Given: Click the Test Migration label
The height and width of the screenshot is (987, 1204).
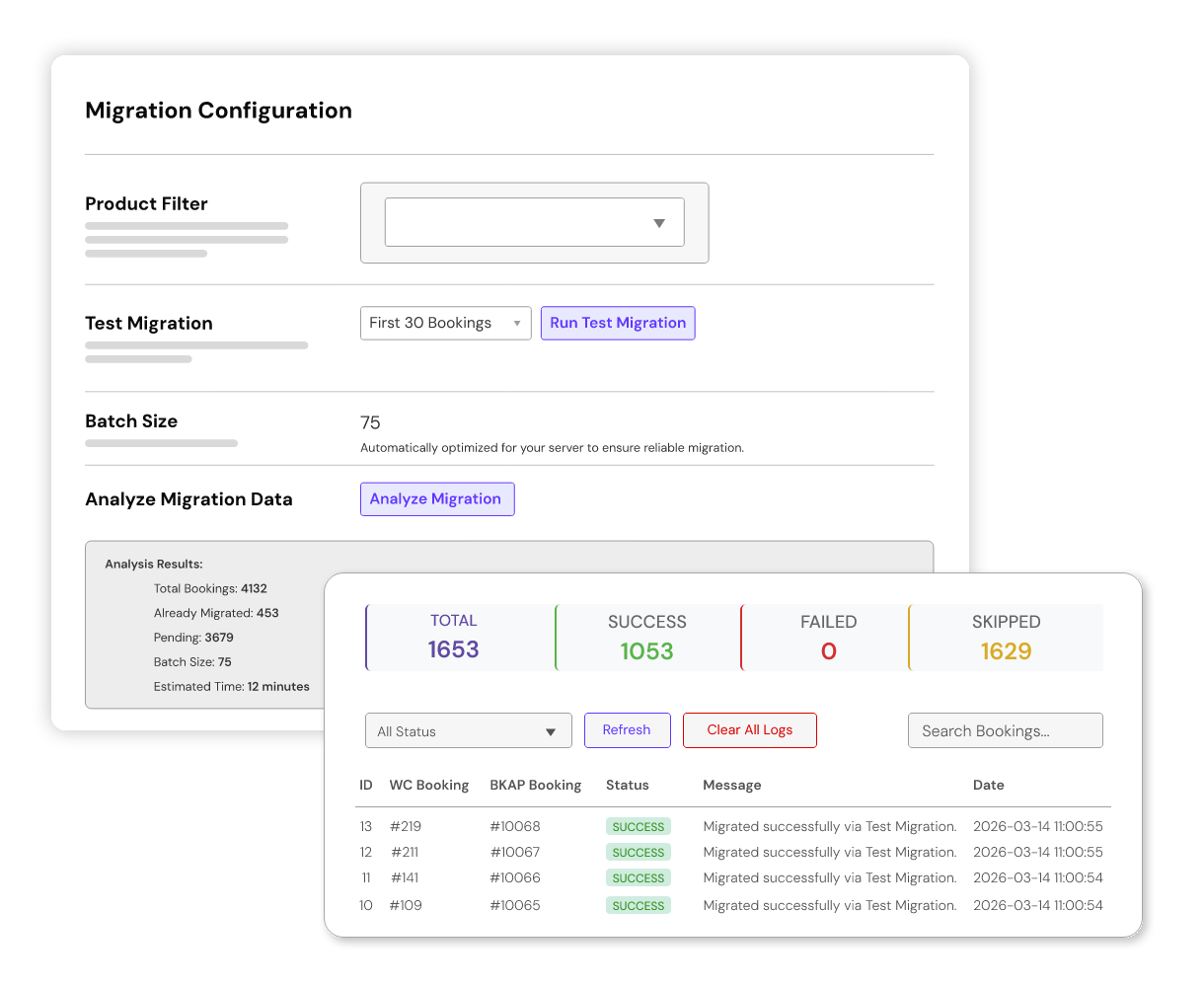Looking at the screenshot, I should [149, 323].
